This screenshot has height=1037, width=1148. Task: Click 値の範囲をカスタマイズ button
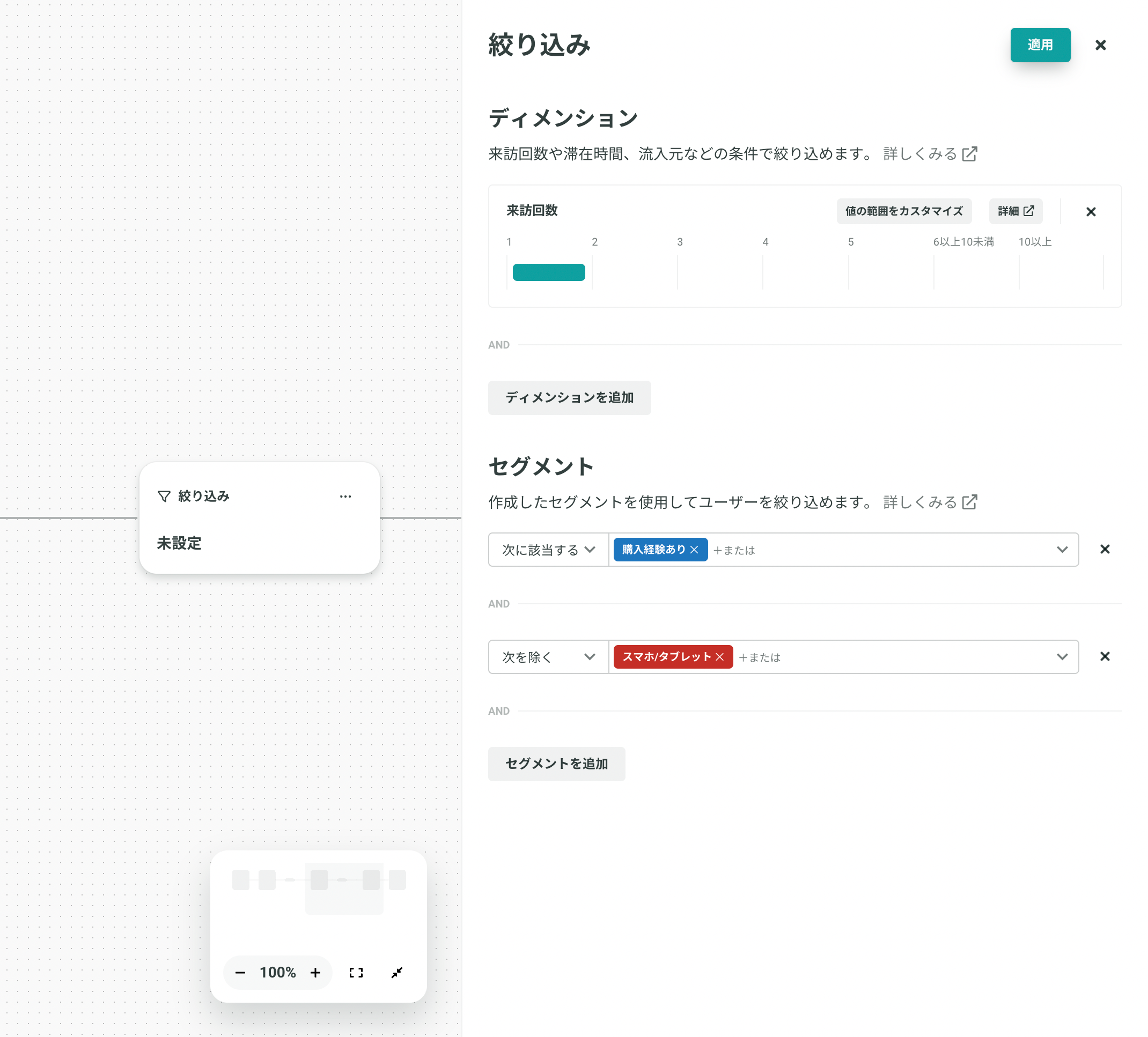click(904, 211)
